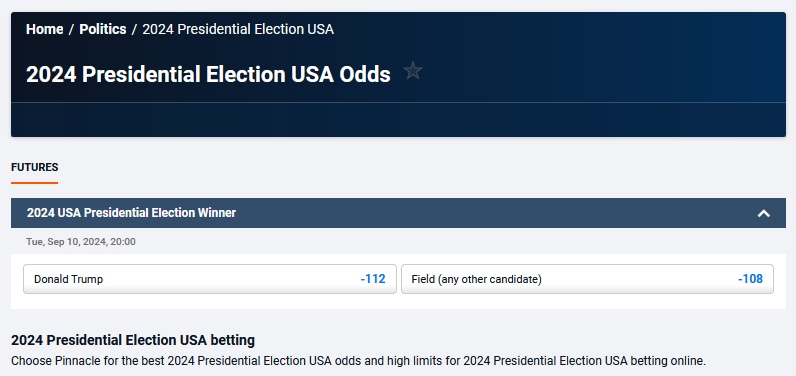
Task: Click the Choose Pinnacle description paragraph
Action: (x=358, y=361)
